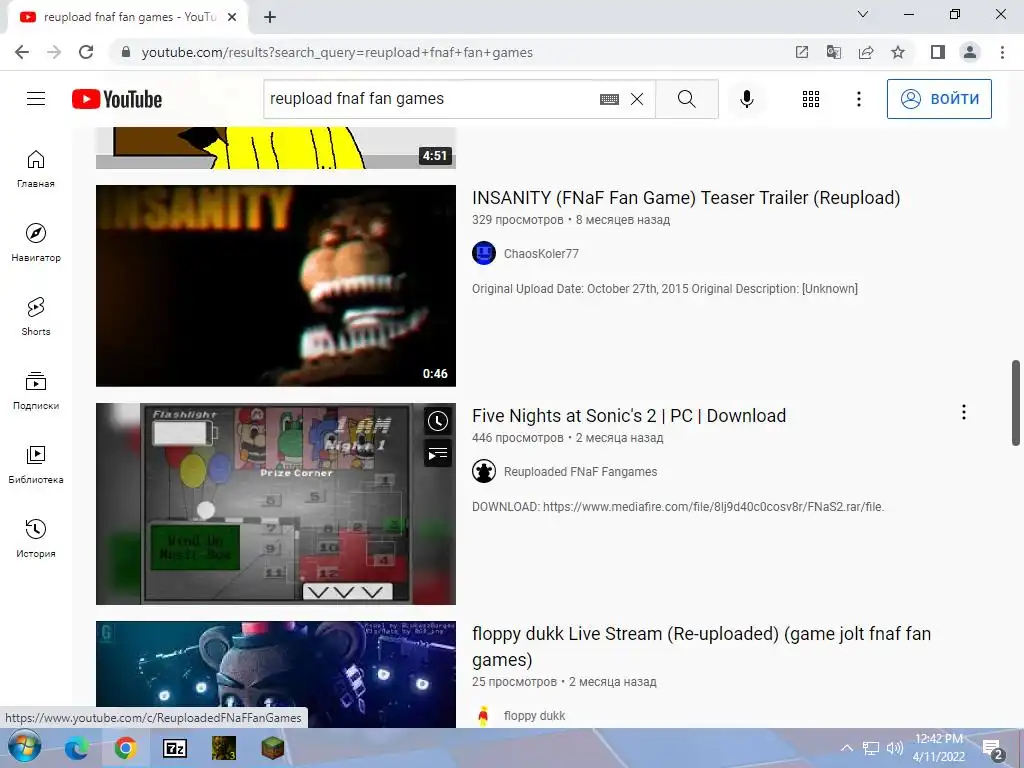Open floppy dukk Live Stream title
This screenshot has height=768, width=1024.
(x=701, y=647)
